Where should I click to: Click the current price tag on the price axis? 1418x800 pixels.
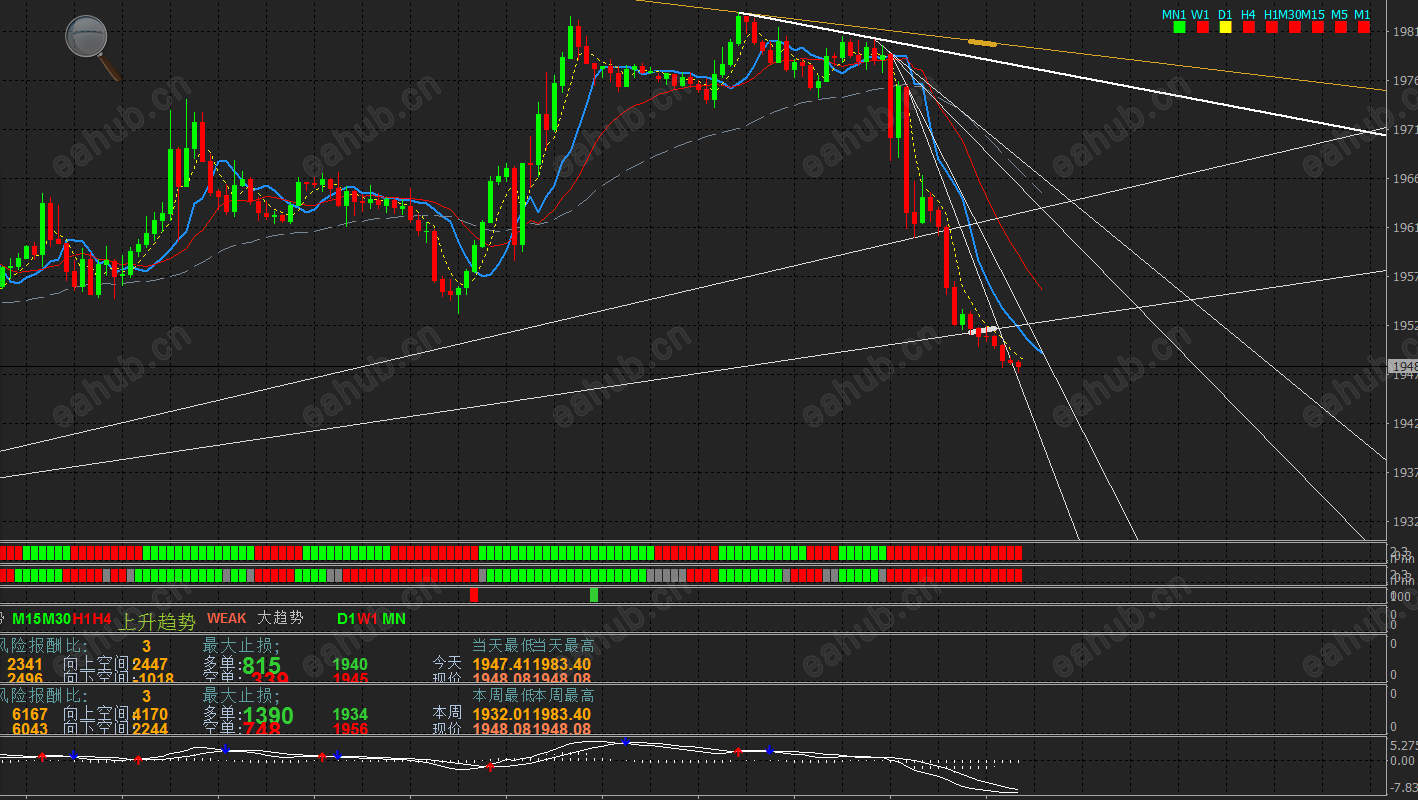coord(1405,367)
